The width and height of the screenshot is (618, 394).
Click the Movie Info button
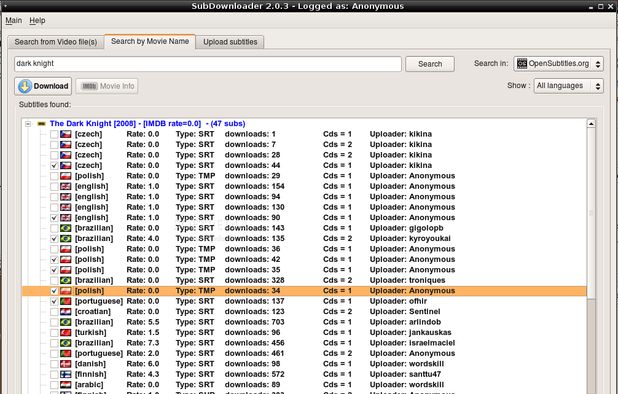[x=107, y=86]
